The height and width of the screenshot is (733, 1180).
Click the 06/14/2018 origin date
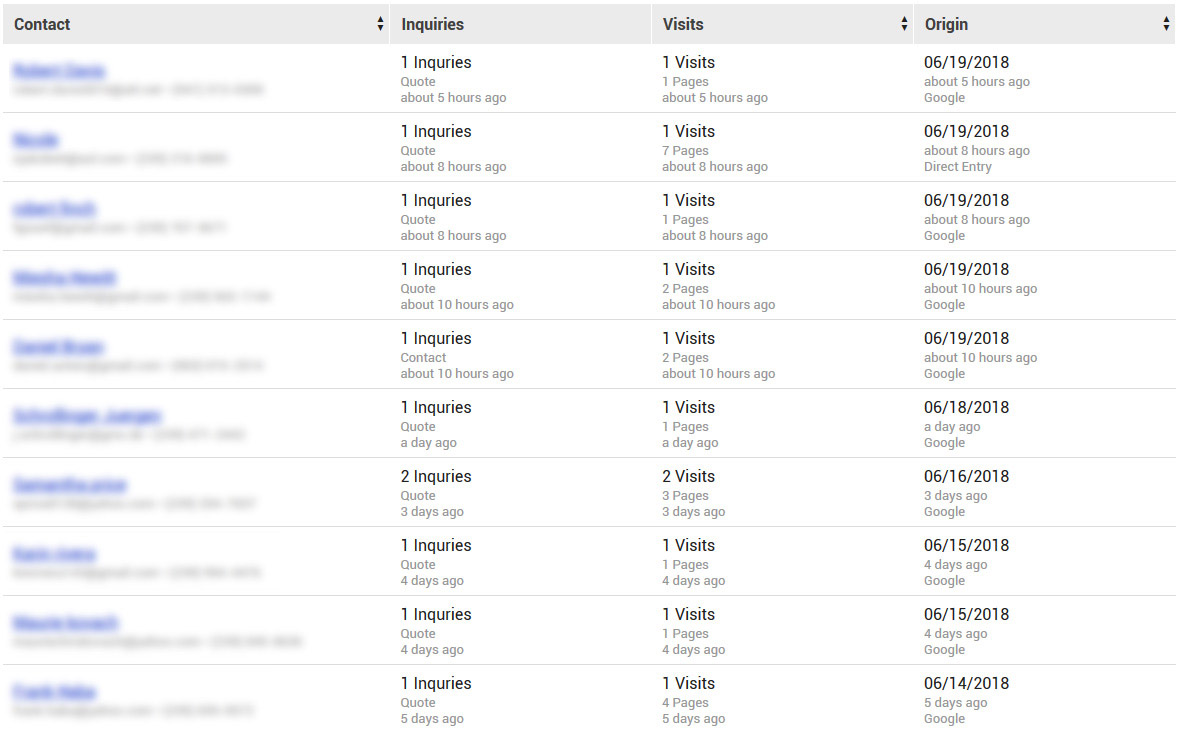[966, 683]
